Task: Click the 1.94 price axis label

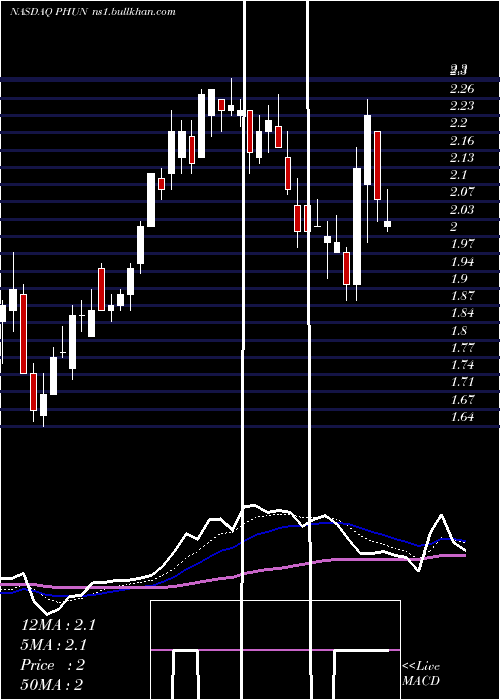Action: click(x=462, y=261)
